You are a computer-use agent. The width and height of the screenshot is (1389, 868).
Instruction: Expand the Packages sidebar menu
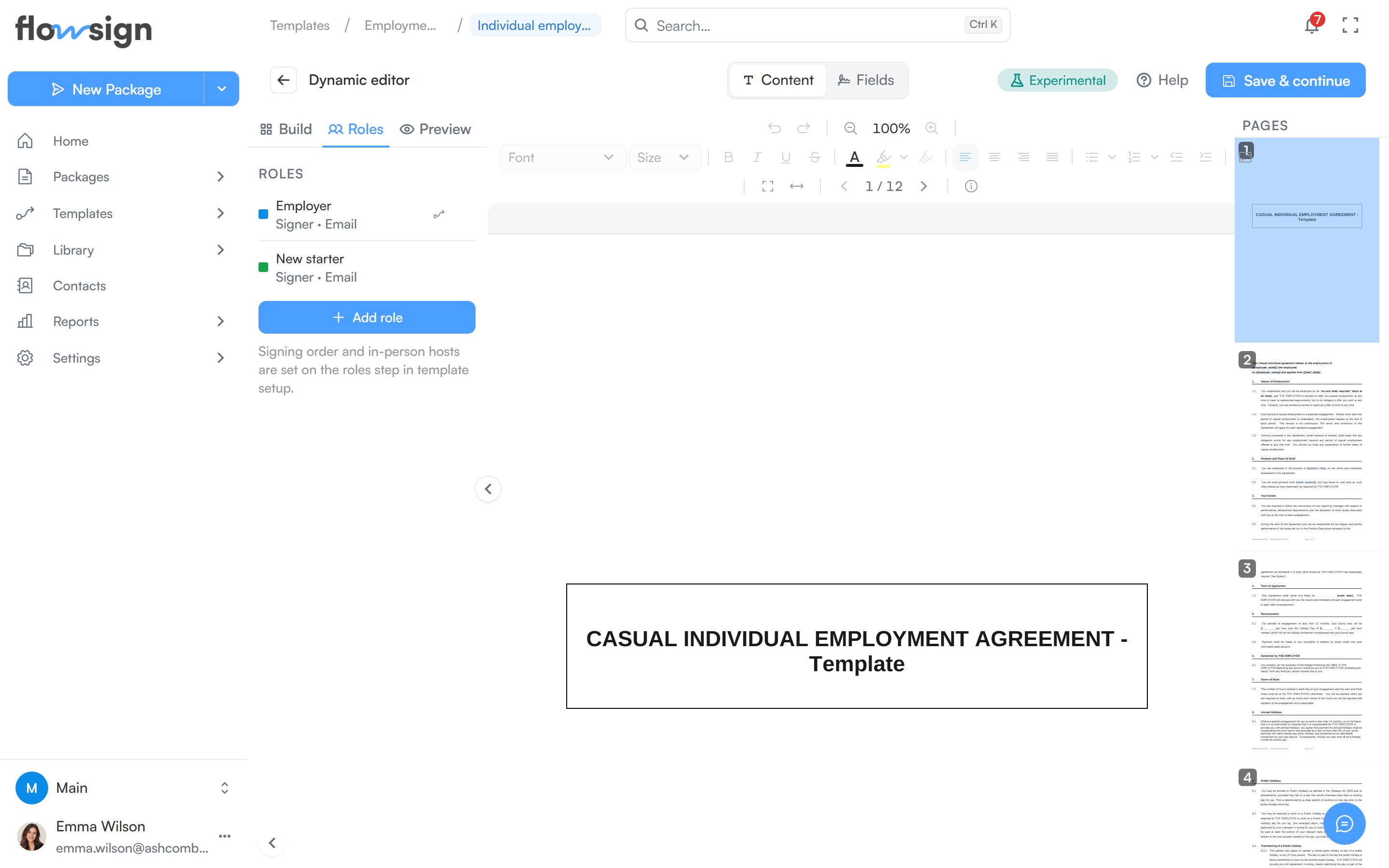click(x=221, y=177)
